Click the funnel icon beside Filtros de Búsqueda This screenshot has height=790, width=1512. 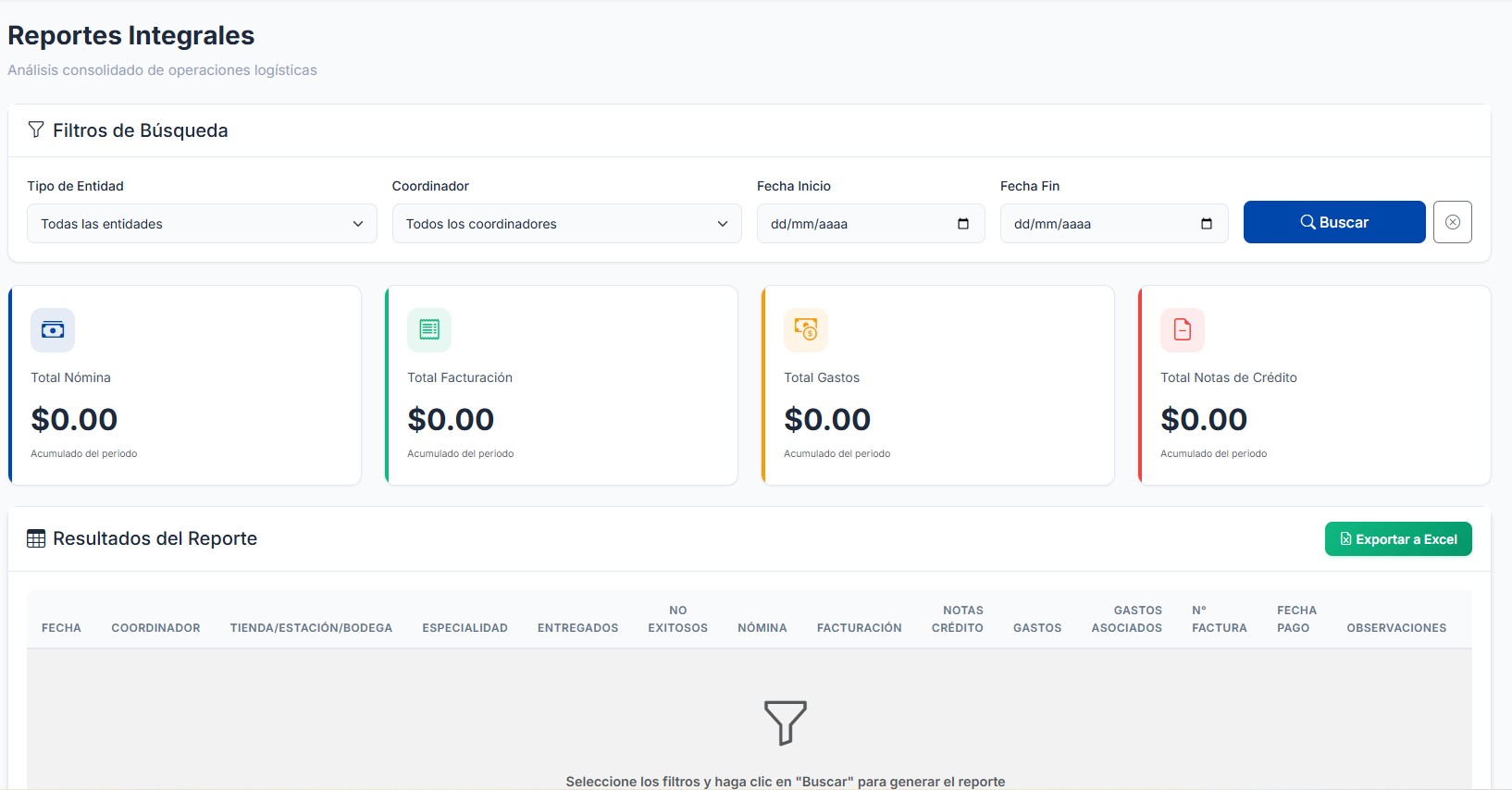point(36,130)
